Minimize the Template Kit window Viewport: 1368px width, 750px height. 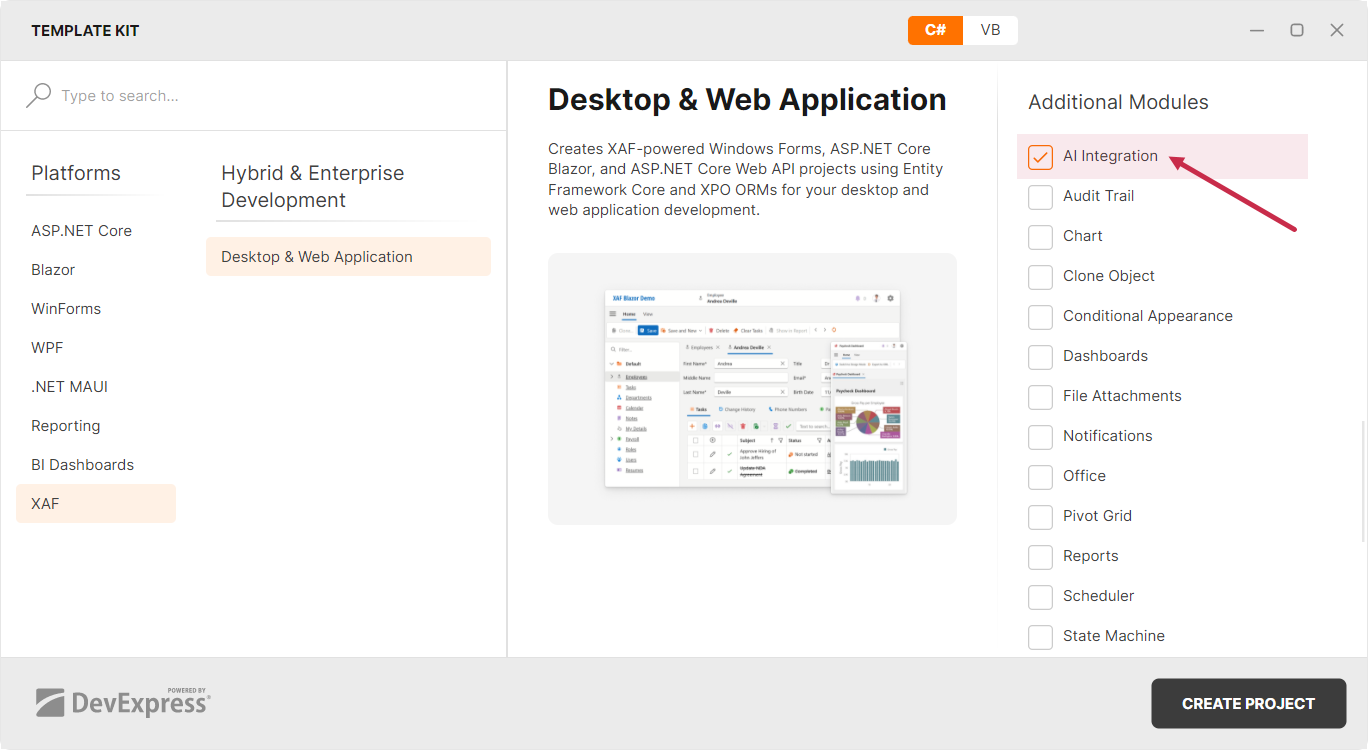[x=1258, y=30]
